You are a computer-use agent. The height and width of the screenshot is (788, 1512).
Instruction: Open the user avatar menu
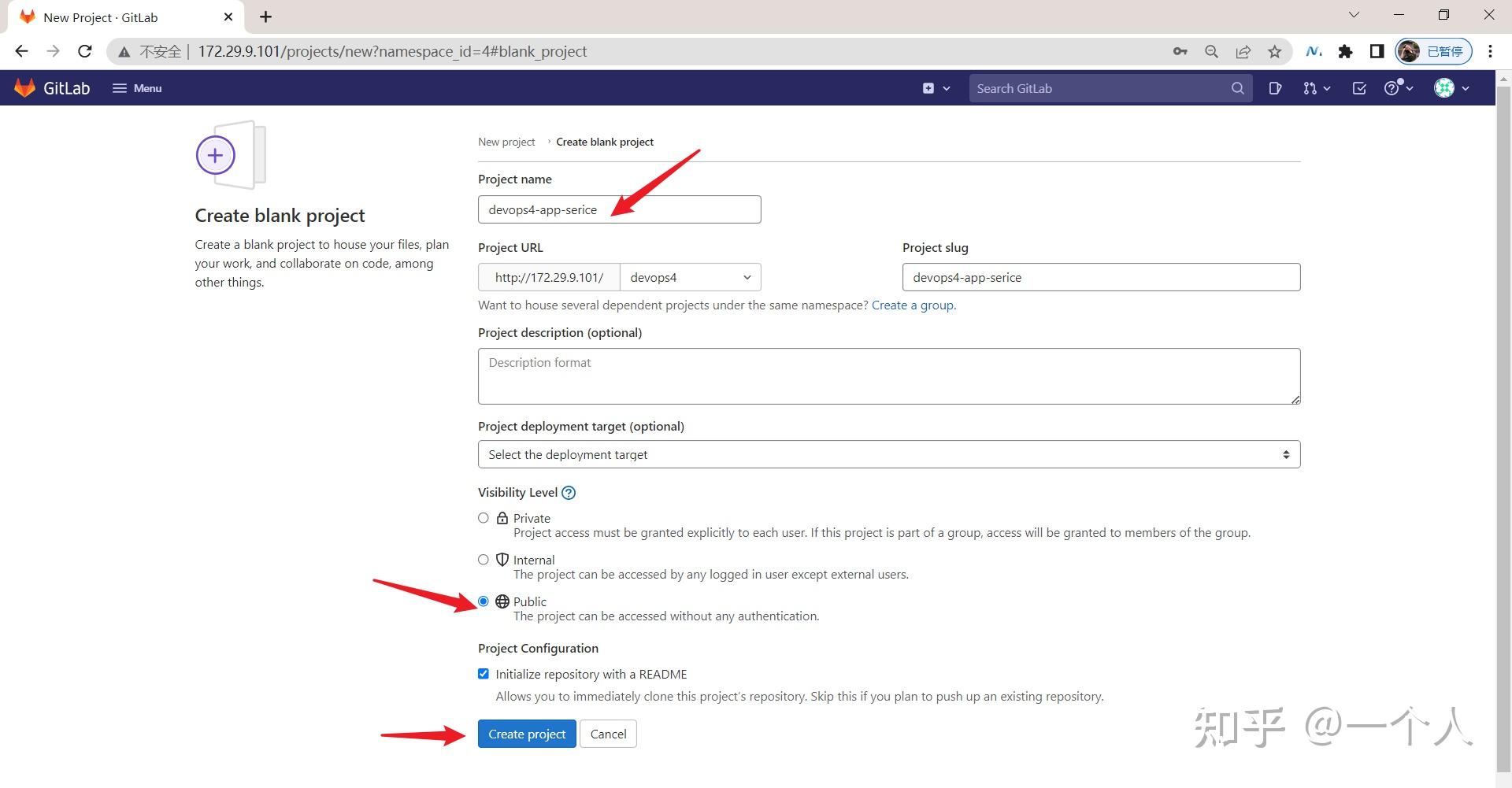(1452, 88)
